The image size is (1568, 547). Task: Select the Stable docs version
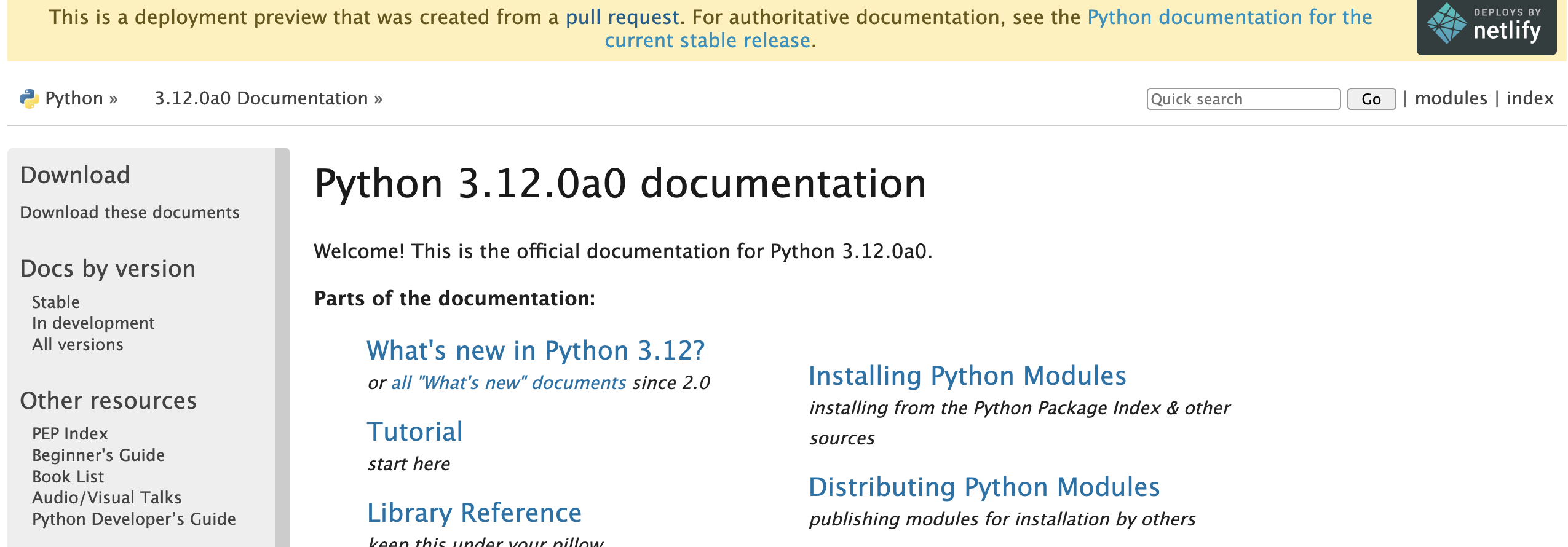(56, 302)
